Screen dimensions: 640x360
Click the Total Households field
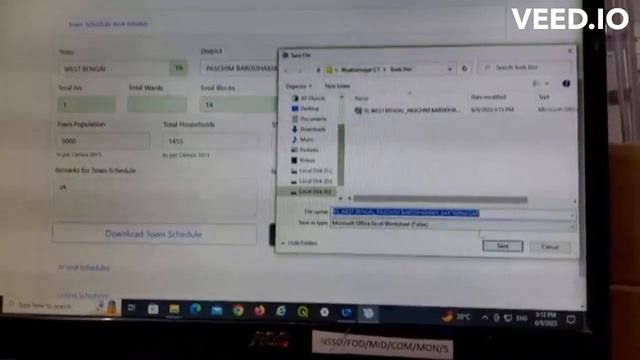pyautogui.click(x=210, y=141)
